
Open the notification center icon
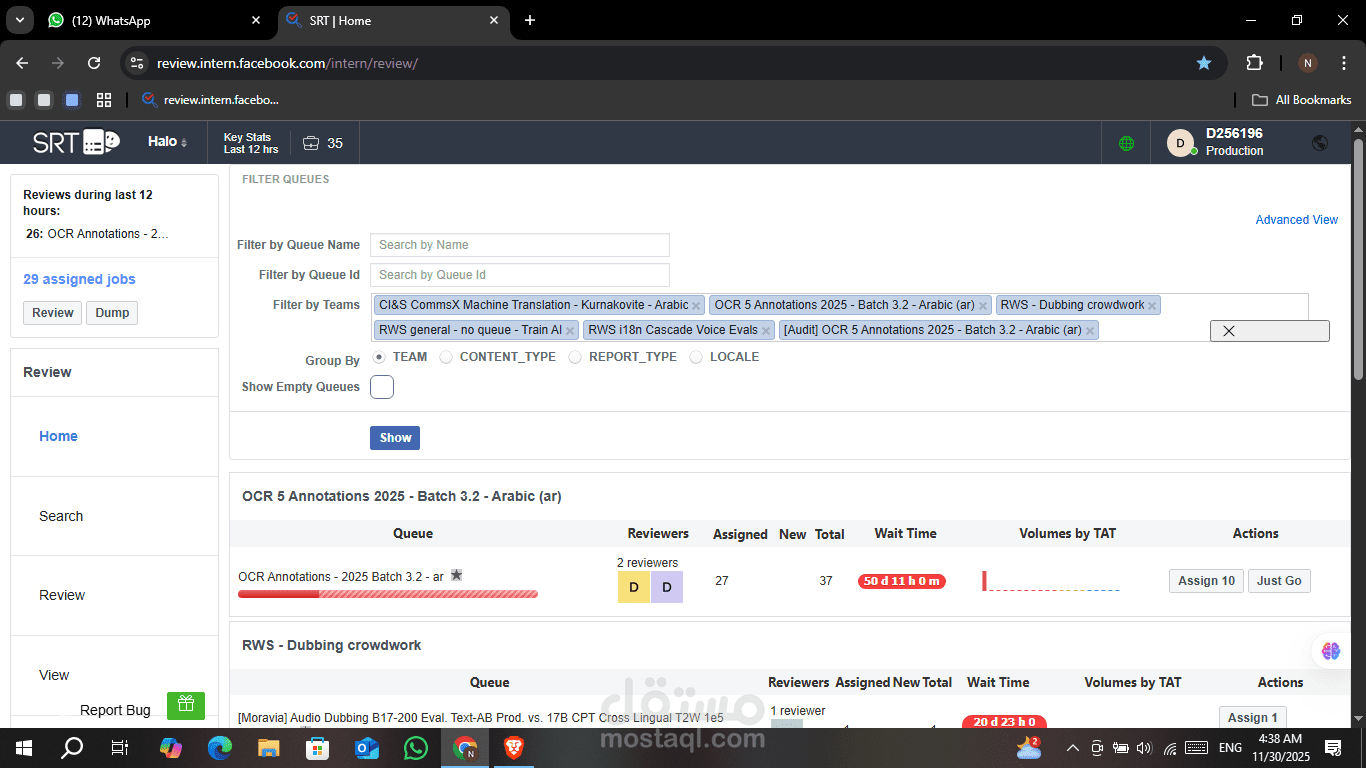(1333, 747)
